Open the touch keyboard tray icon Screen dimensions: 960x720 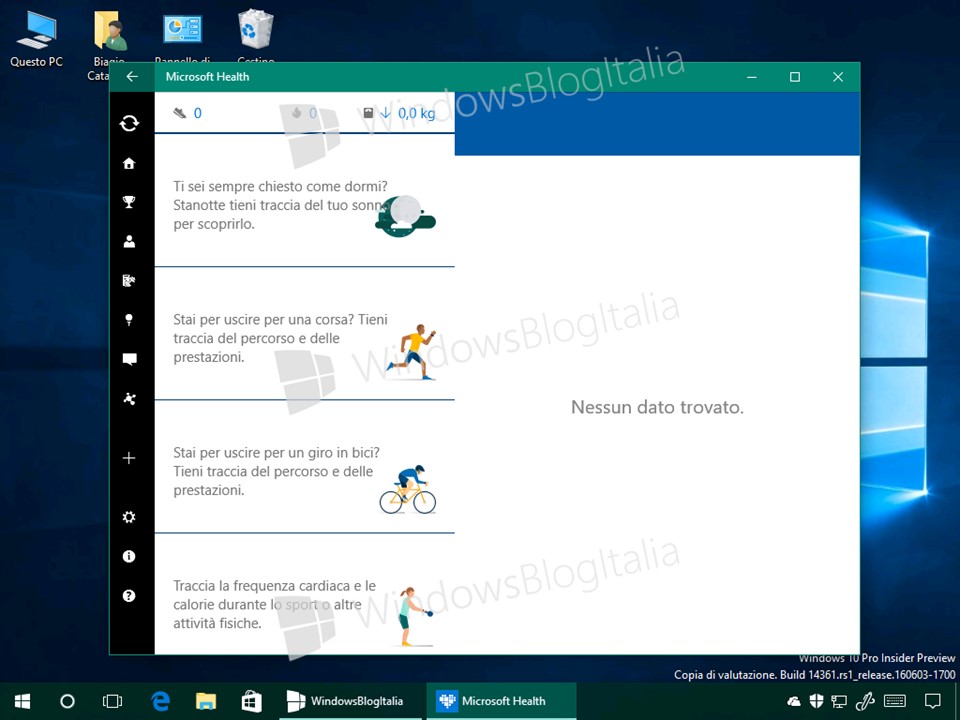(895, 701)
